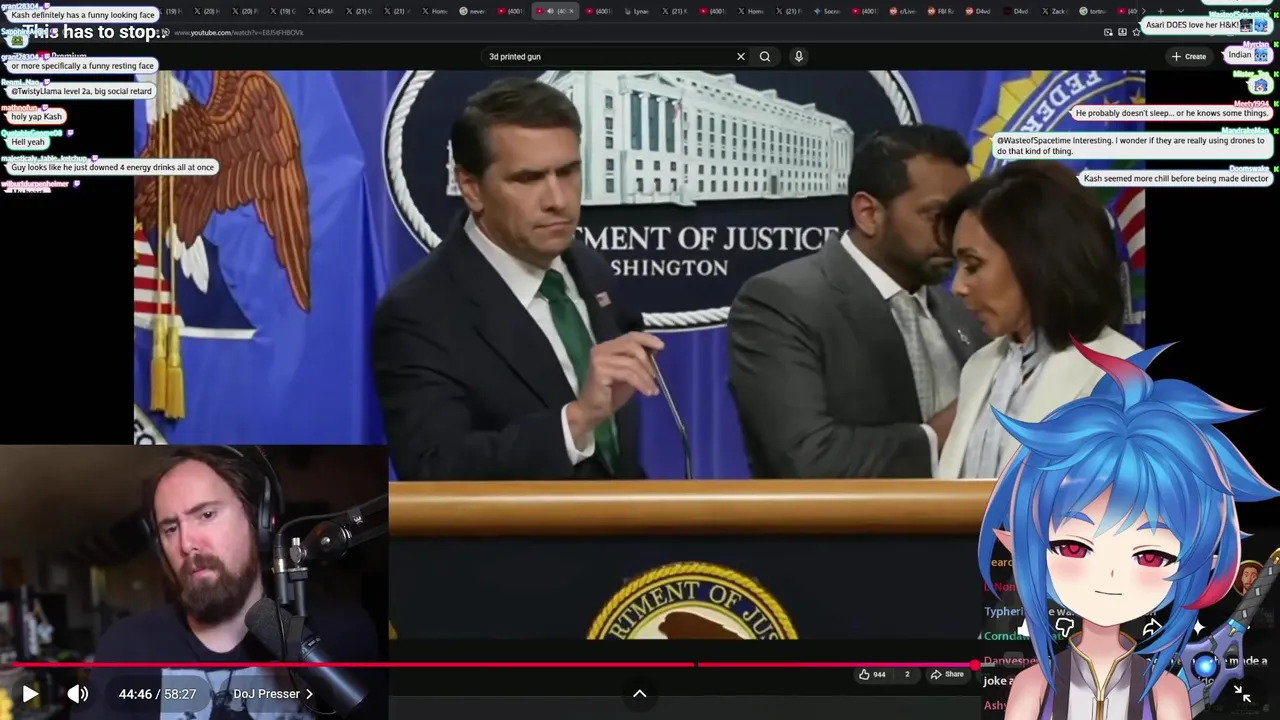Click the 'Hell yeah' chat bubble
This screenshot has height=720, width=1280.
[x=28, y=142]
